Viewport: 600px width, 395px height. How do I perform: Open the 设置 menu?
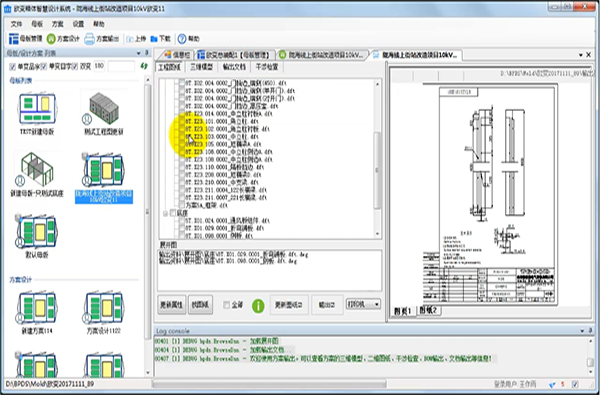pos(78,24)
